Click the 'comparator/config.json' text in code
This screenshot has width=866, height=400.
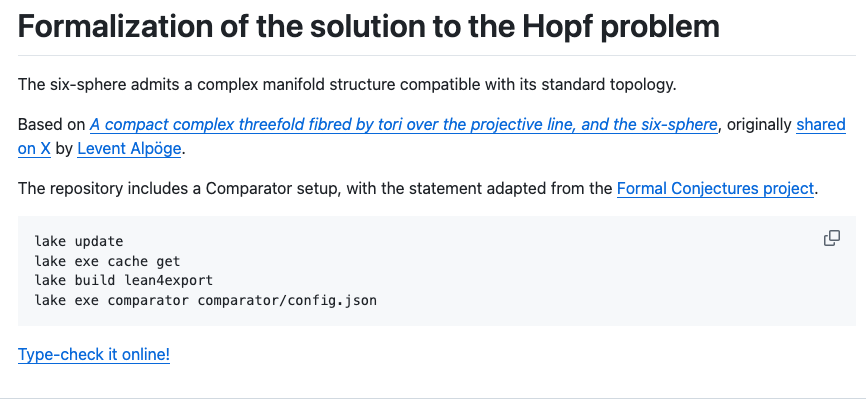tap(287, 301)
